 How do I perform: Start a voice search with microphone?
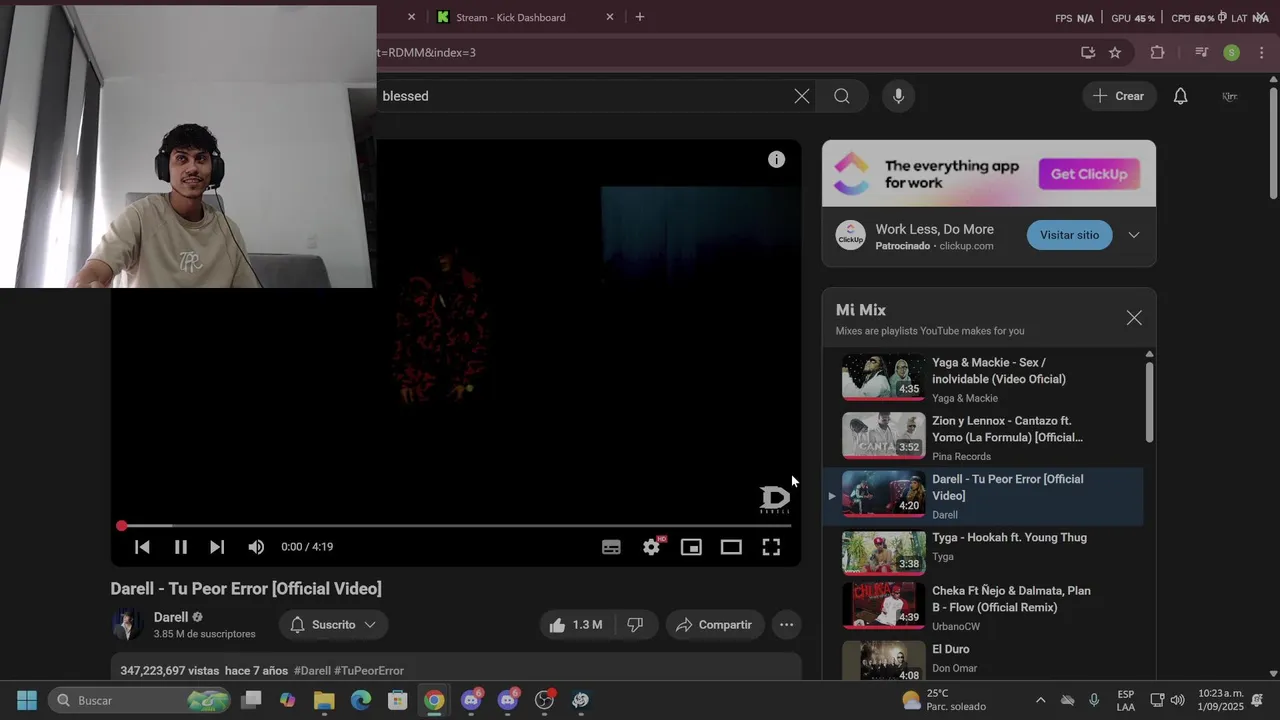(x=898, y=96)
